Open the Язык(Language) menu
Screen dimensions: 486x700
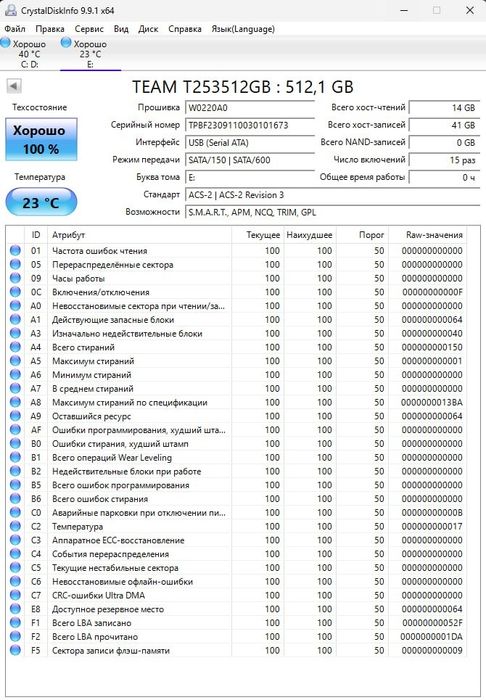pos(243,29)
